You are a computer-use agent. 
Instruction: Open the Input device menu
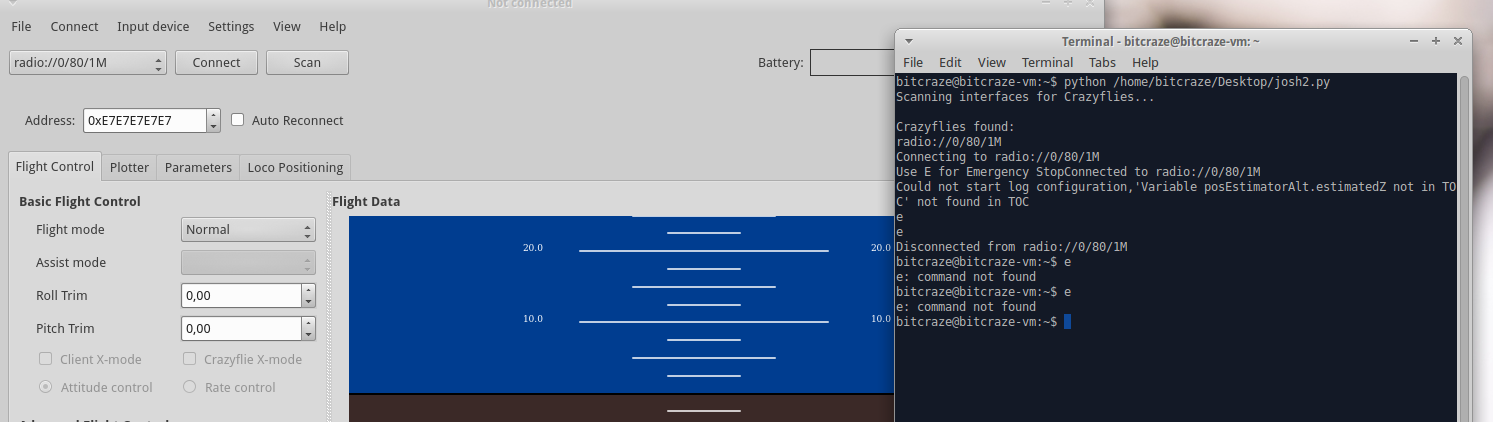[x=153, y=27]
